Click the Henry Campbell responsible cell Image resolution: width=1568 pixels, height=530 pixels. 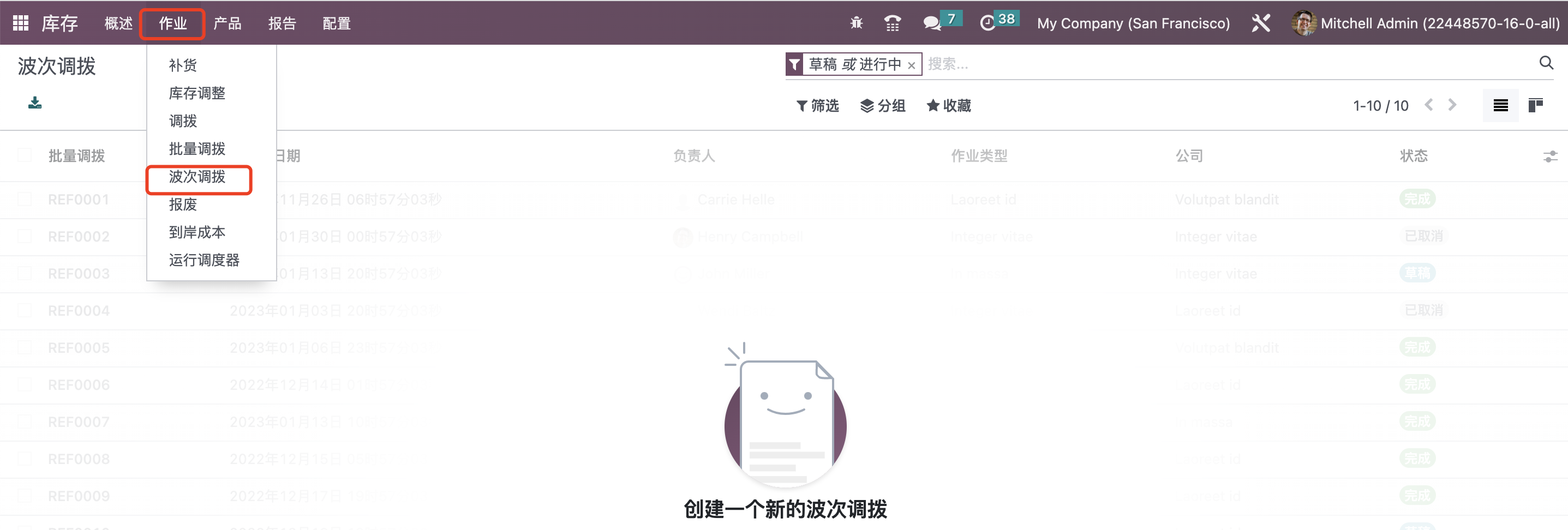coord(750,237)
